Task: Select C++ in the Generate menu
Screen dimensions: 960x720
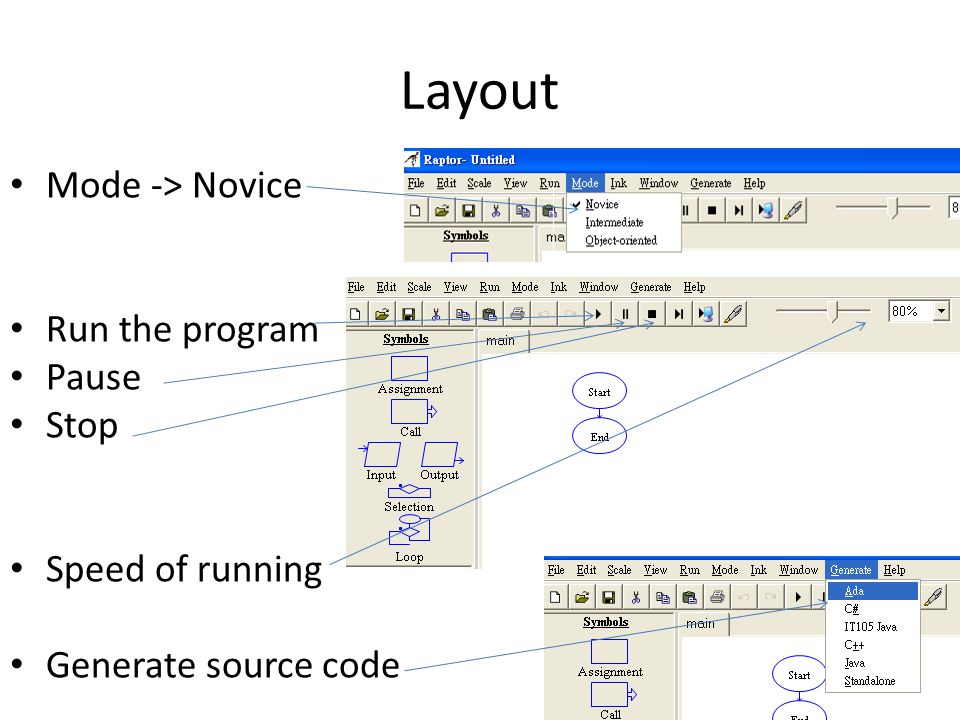Action: pos(872,645)
